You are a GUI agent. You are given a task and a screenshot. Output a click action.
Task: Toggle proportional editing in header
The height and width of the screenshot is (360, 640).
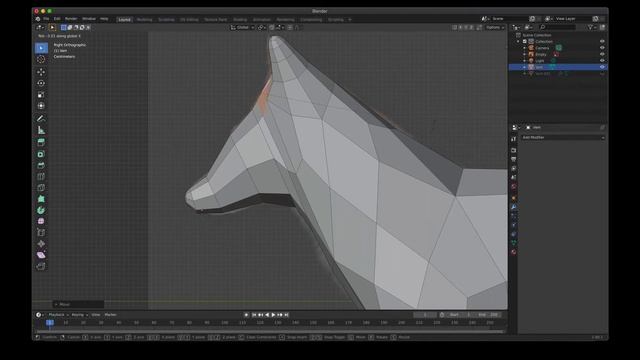[290, 27]
